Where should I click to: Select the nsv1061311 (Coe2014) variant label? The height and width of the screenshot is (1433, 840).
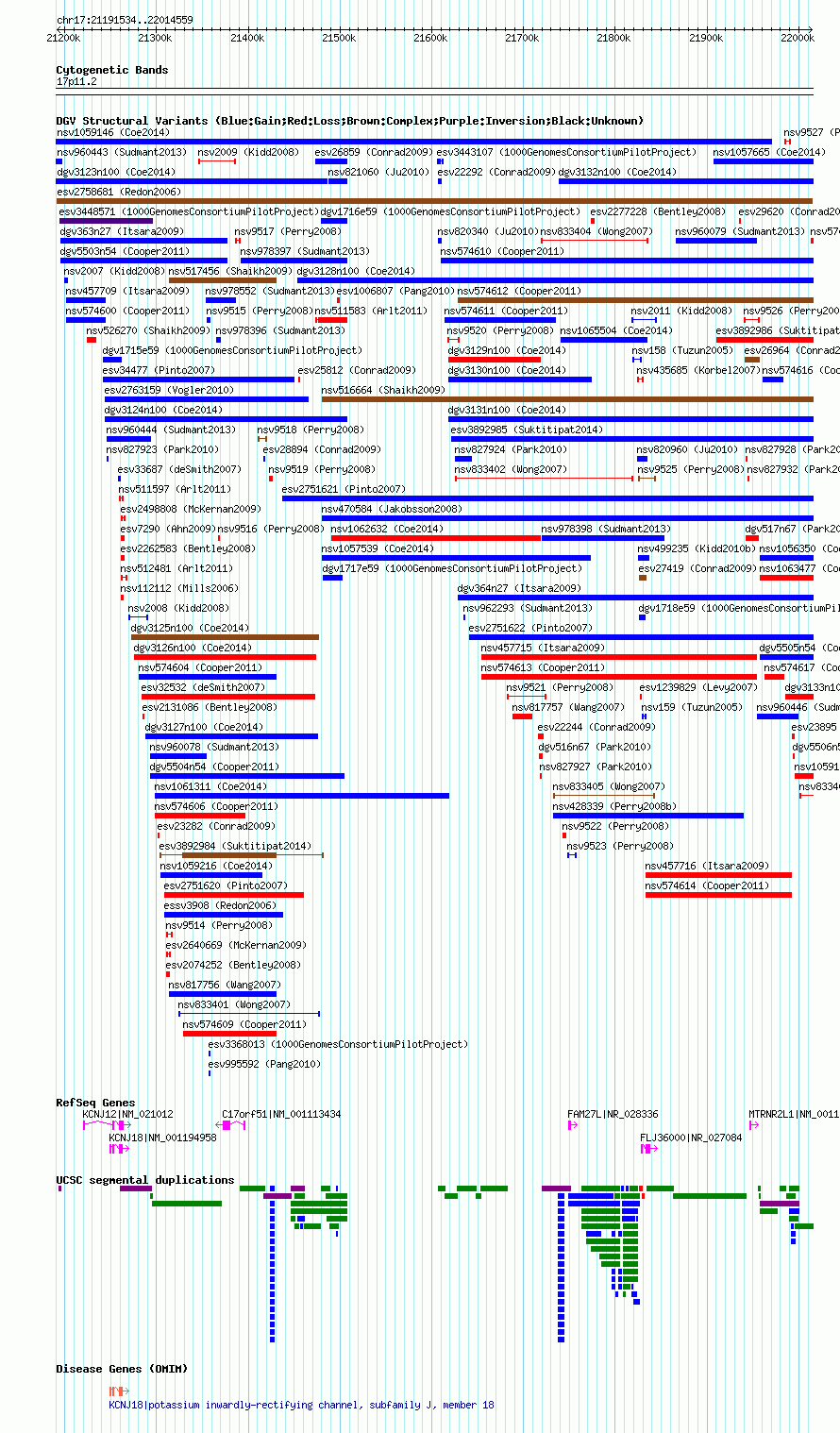point(210,786)
